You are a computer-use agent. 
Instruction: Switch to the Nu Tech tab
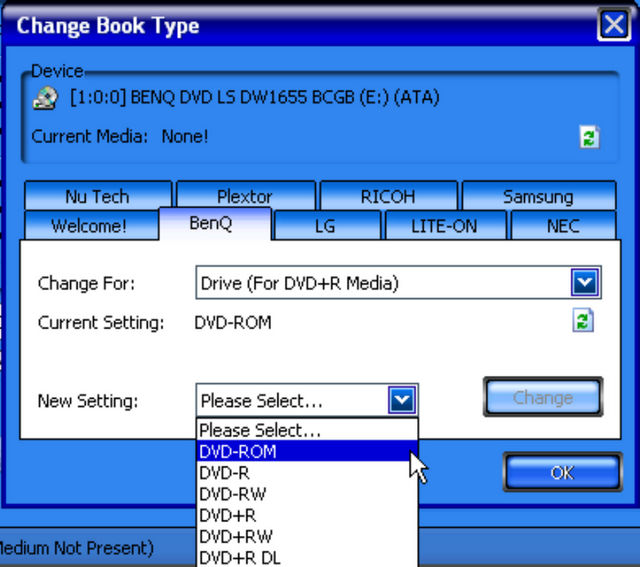point(98,196)
